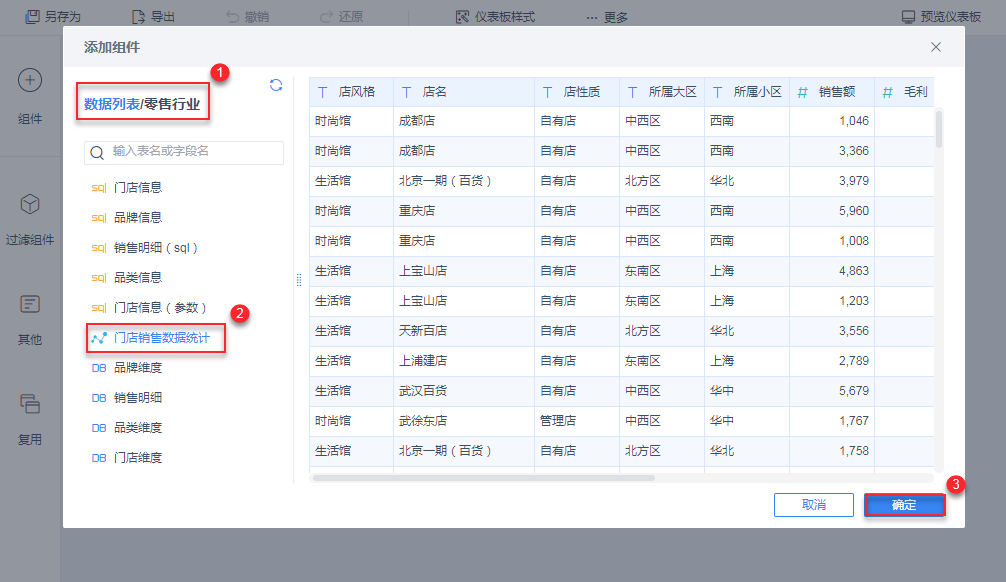Click the T type icon of 所属大区 column
1006x582 pixels.
[632, 92]
